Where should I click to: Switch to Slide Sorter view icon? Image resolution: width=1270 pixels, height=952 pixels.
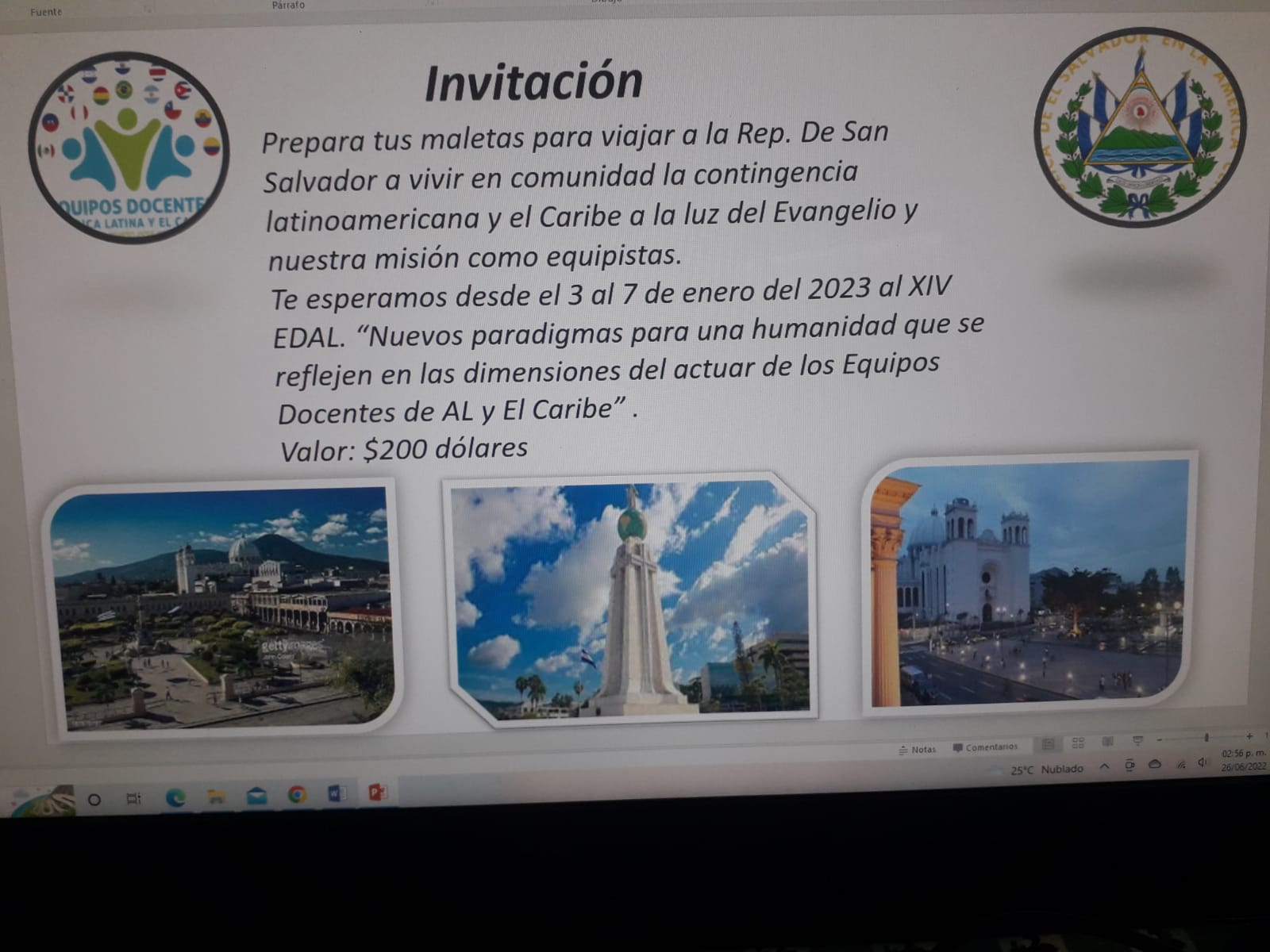pos(1078,743)
